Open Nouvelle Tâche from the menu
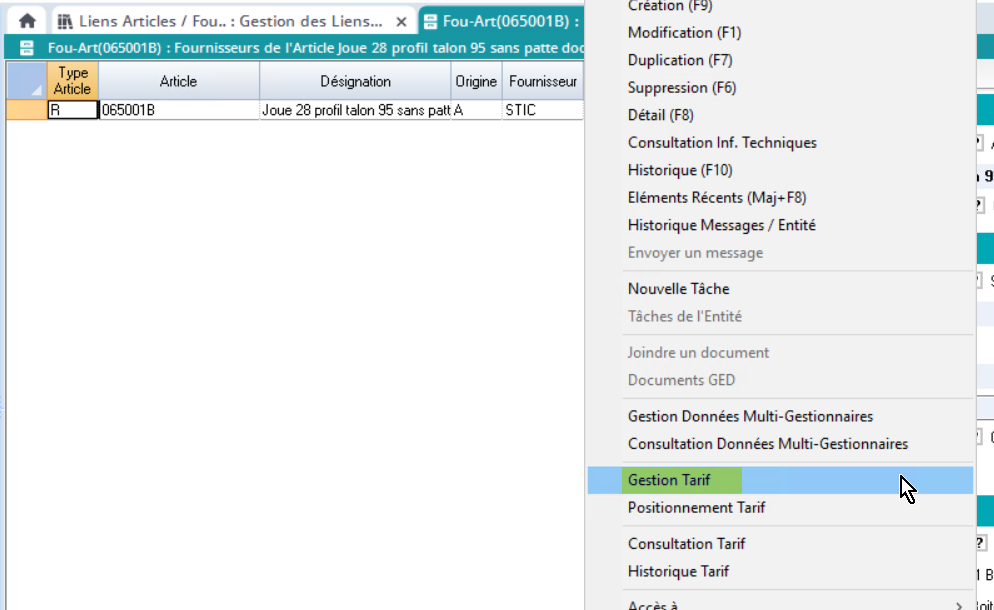 (678, 289)
